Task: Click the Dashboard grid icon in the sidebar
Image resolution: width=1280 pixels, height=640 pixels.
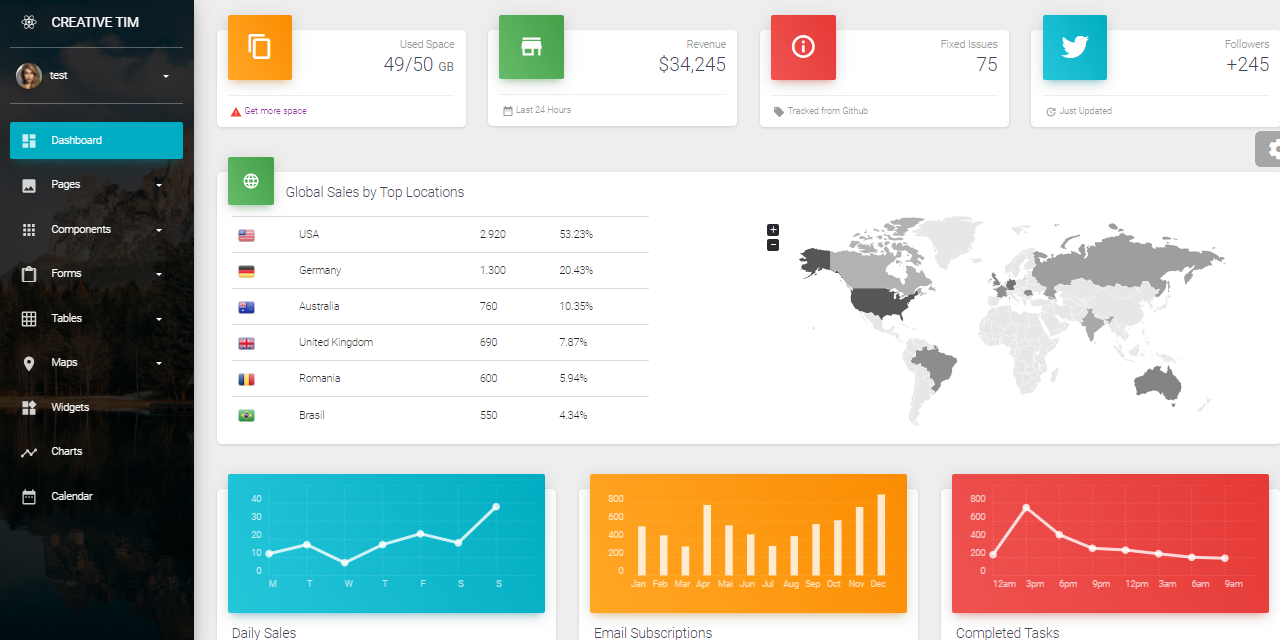Action: pyautogui.click(x=30, y=140)
